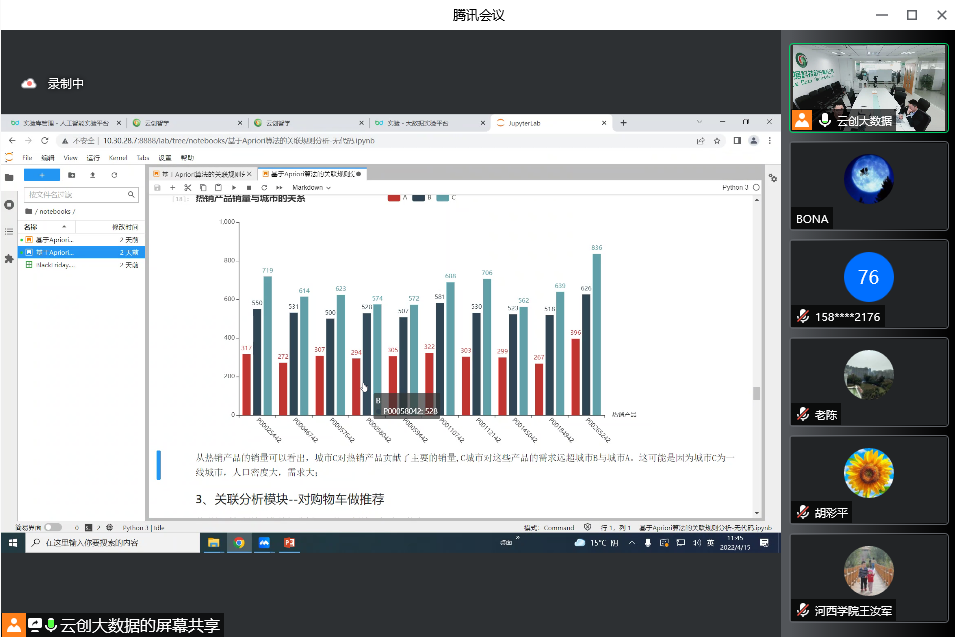Cut the selected cell with scissors icon
The image size is (955, 637).
pyautogui.click(x=188, y=187)
